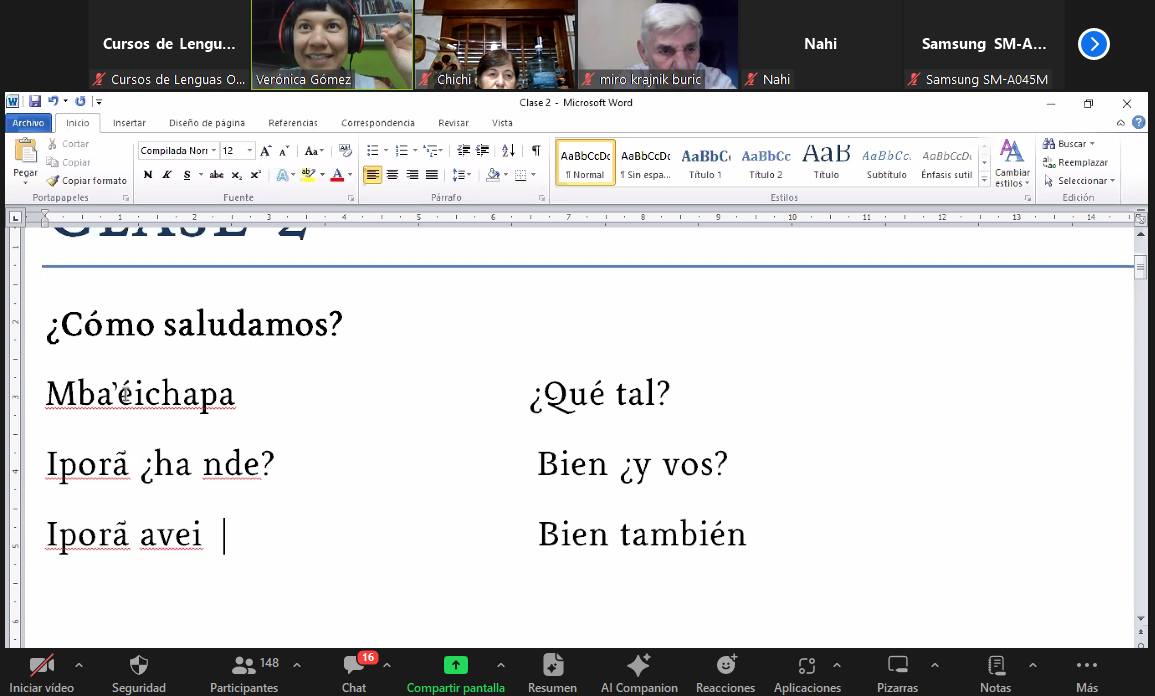
Task: Show next participants with blue arrow
Action: [x=1094, y=44]
